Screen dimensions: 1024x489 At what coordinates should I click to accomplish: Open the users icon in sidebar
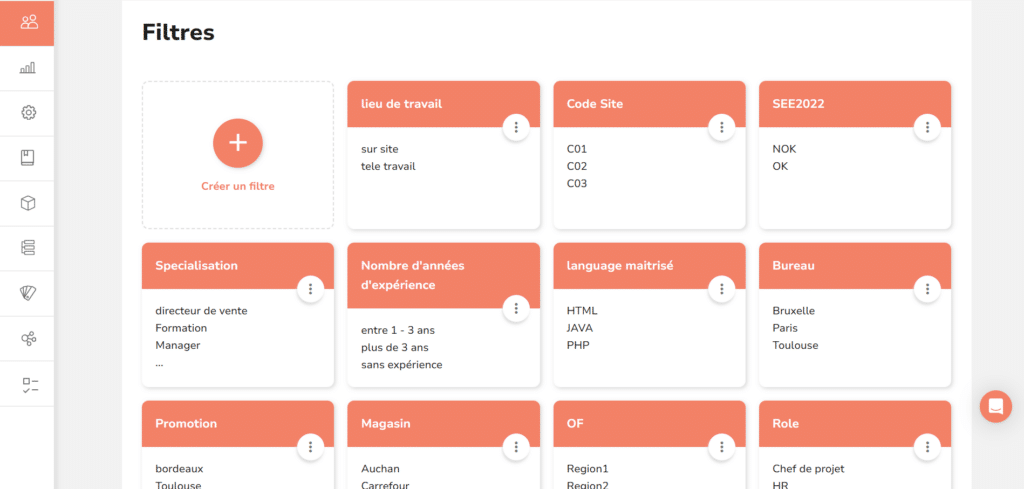(28, 23)
